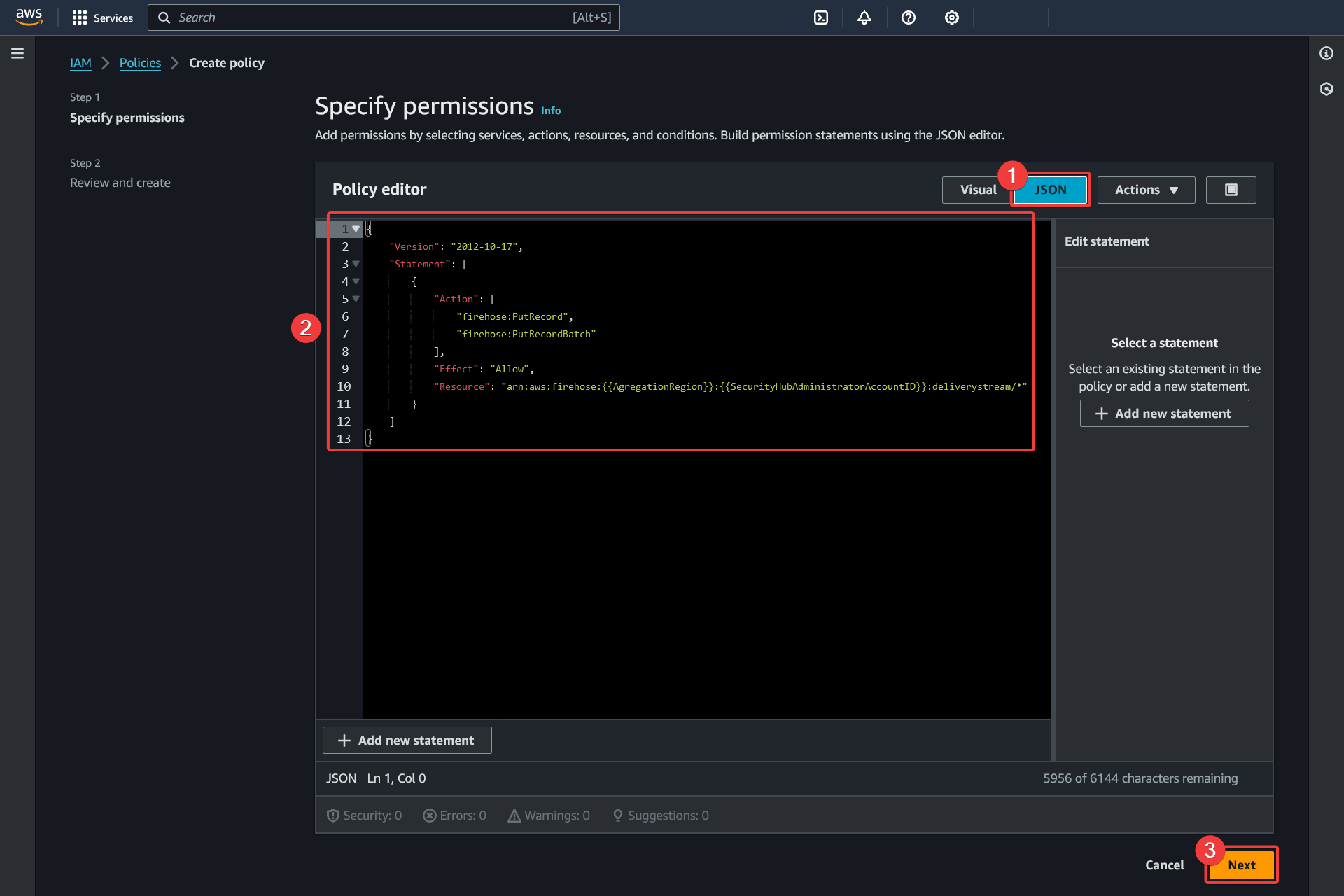Image resolution: width=1344 pixels, height=896 pixels.
Task: Click the characters remaining counter text
Action: 1140,778
